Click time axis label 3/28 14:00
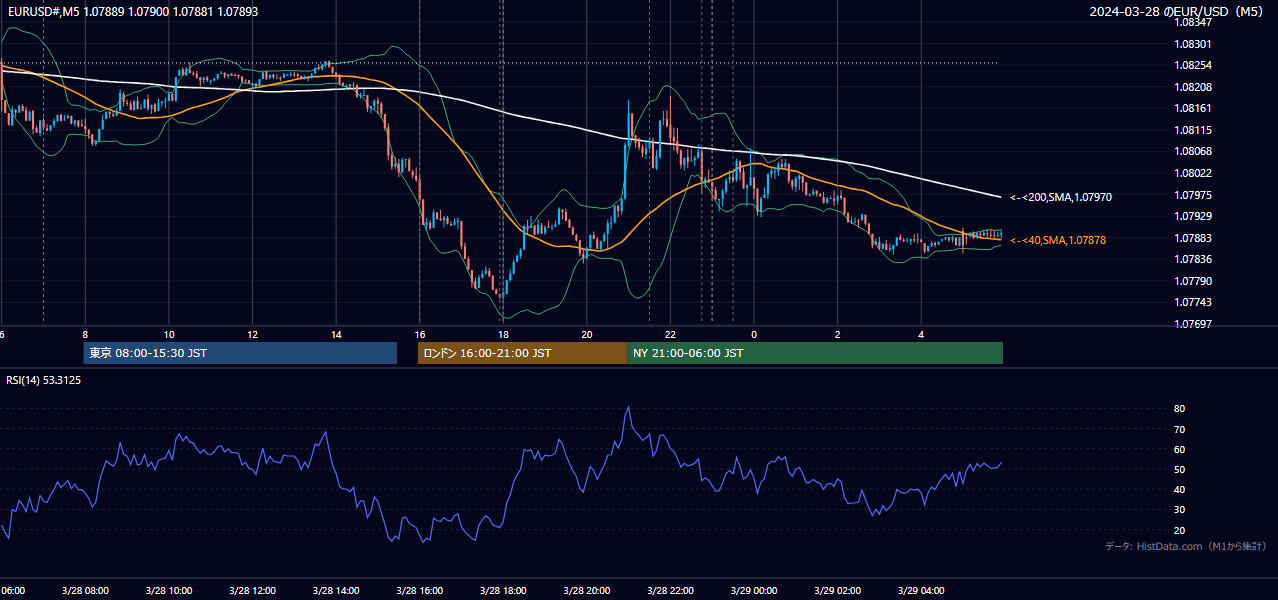 pos(335,590)
